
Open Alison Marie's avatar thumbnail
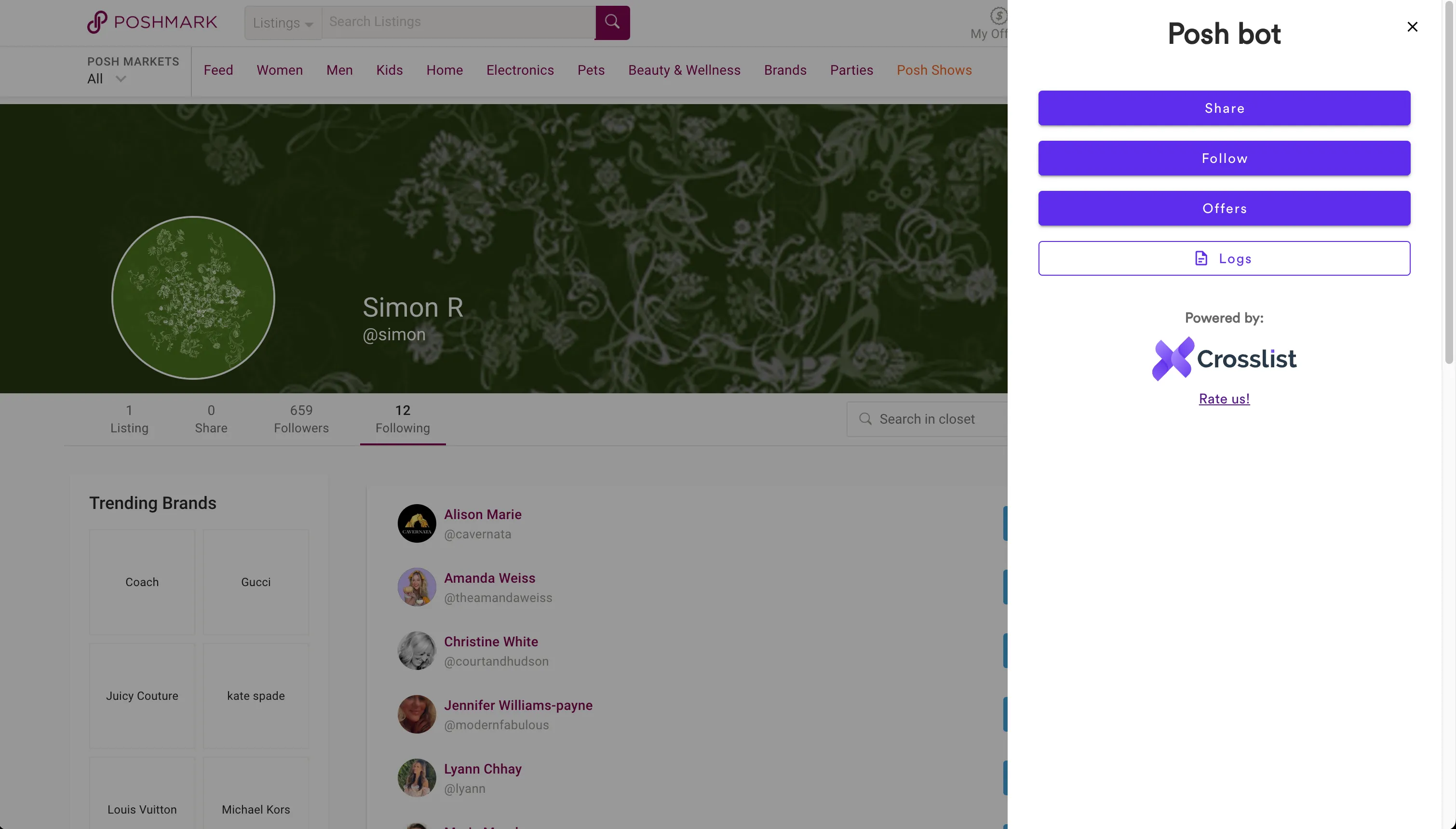tap(417, 523)
